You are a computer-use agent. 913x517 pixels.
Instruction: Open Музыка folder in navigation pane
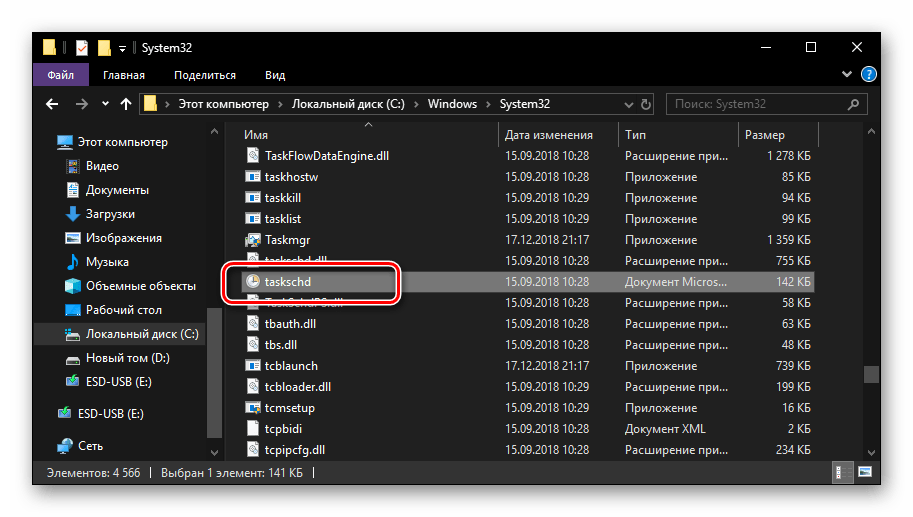pos(107,262)
